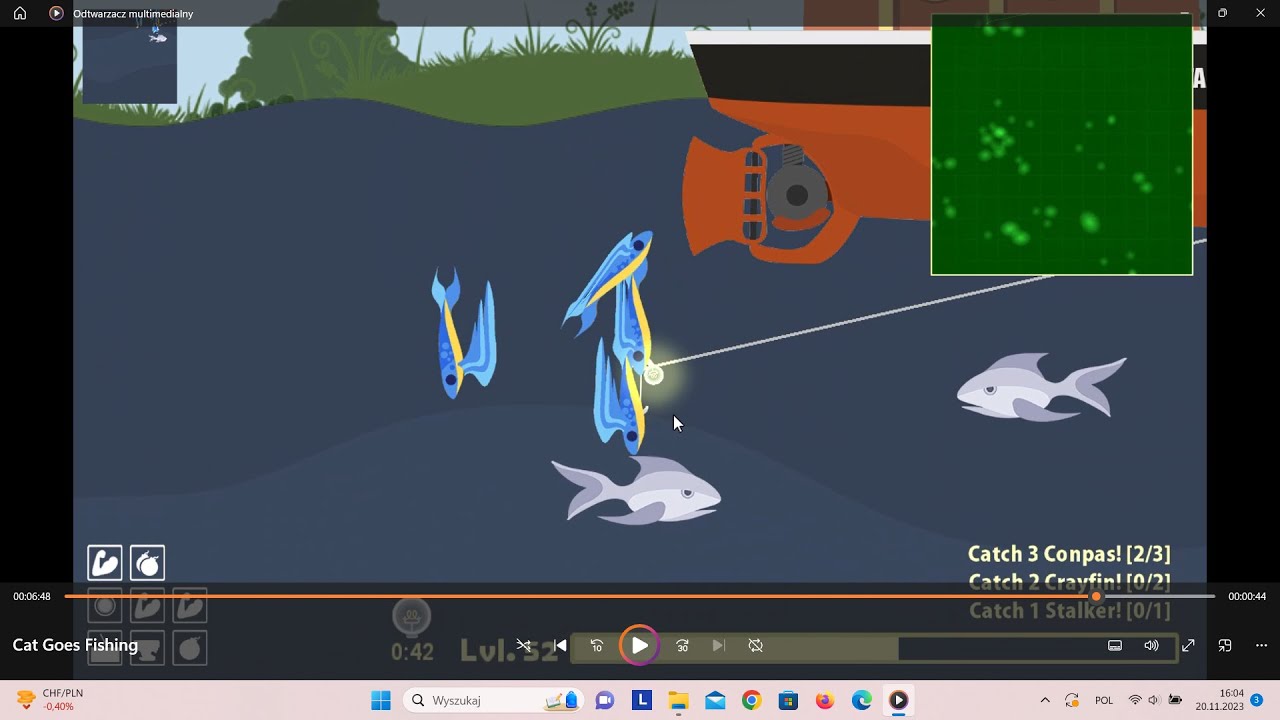Screen dimensions: 1280x720
Task: Click the media player home icon
Action: 20,13
